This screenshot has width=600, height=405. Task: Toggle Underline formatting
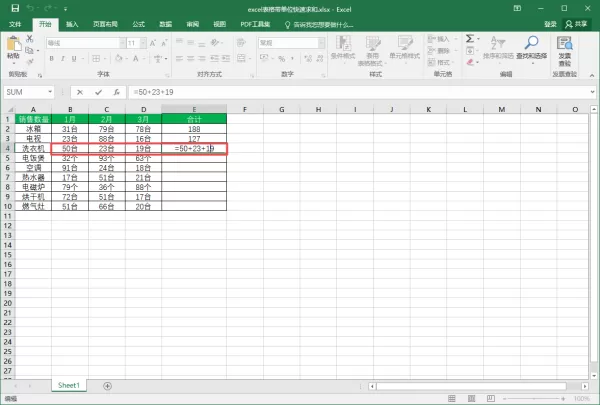[x=74, y=59]
